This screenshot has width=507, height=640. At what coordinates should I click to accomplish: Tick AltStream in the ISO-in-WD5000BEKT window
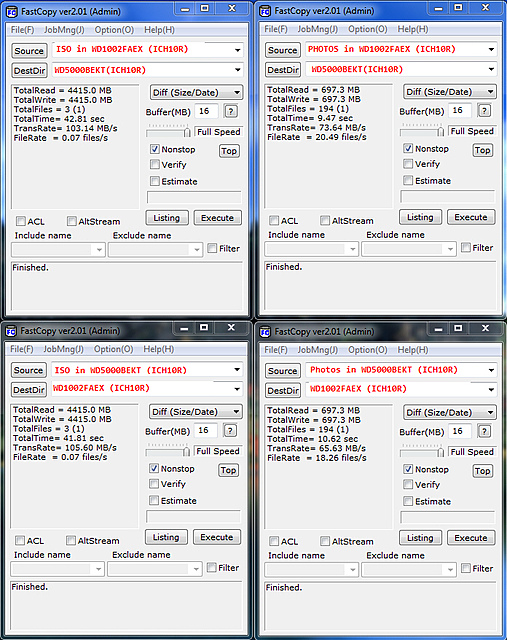point(71,541)
